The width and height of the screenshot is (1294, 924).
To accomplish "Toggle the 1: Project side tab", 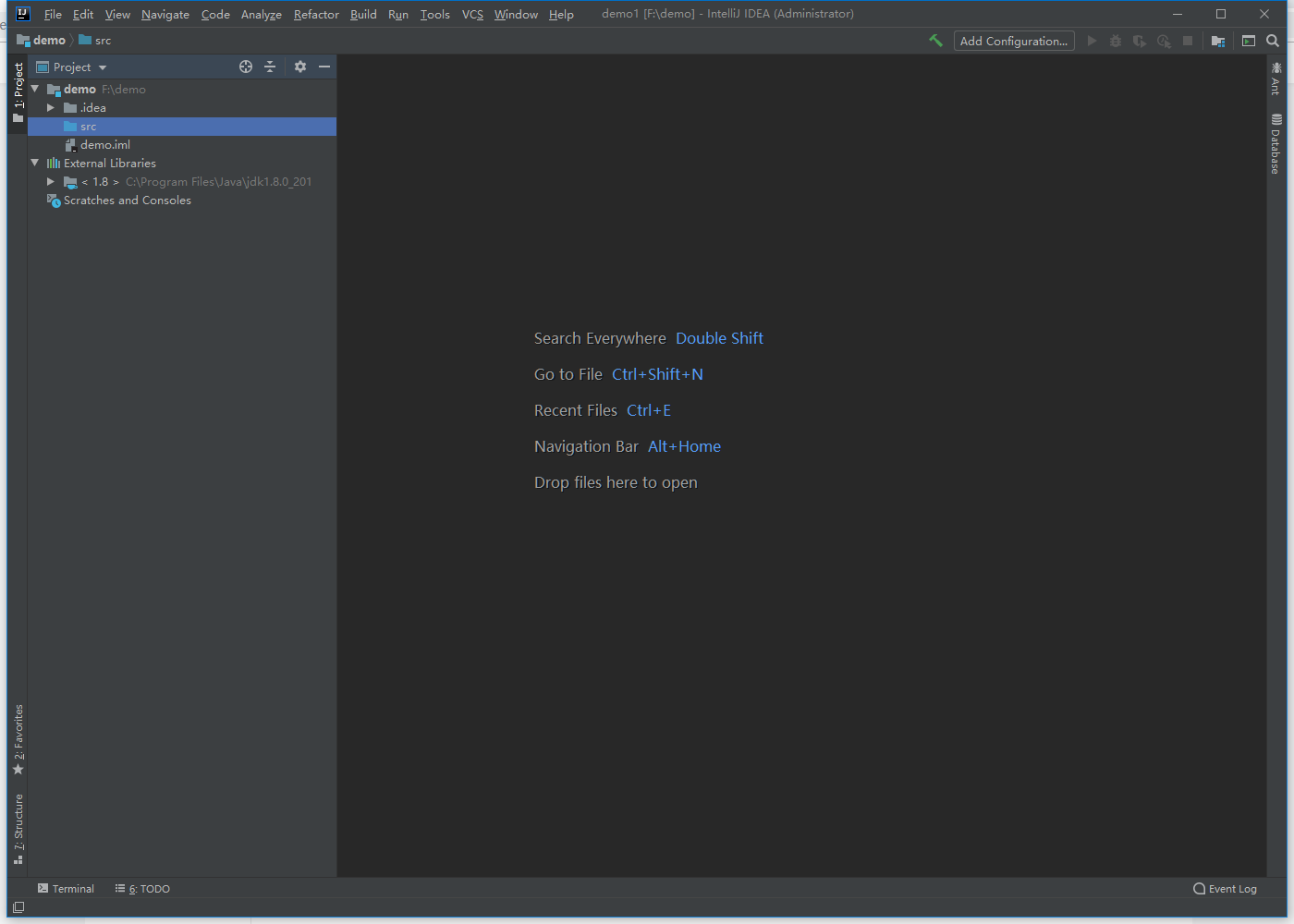I will [18, 91].
